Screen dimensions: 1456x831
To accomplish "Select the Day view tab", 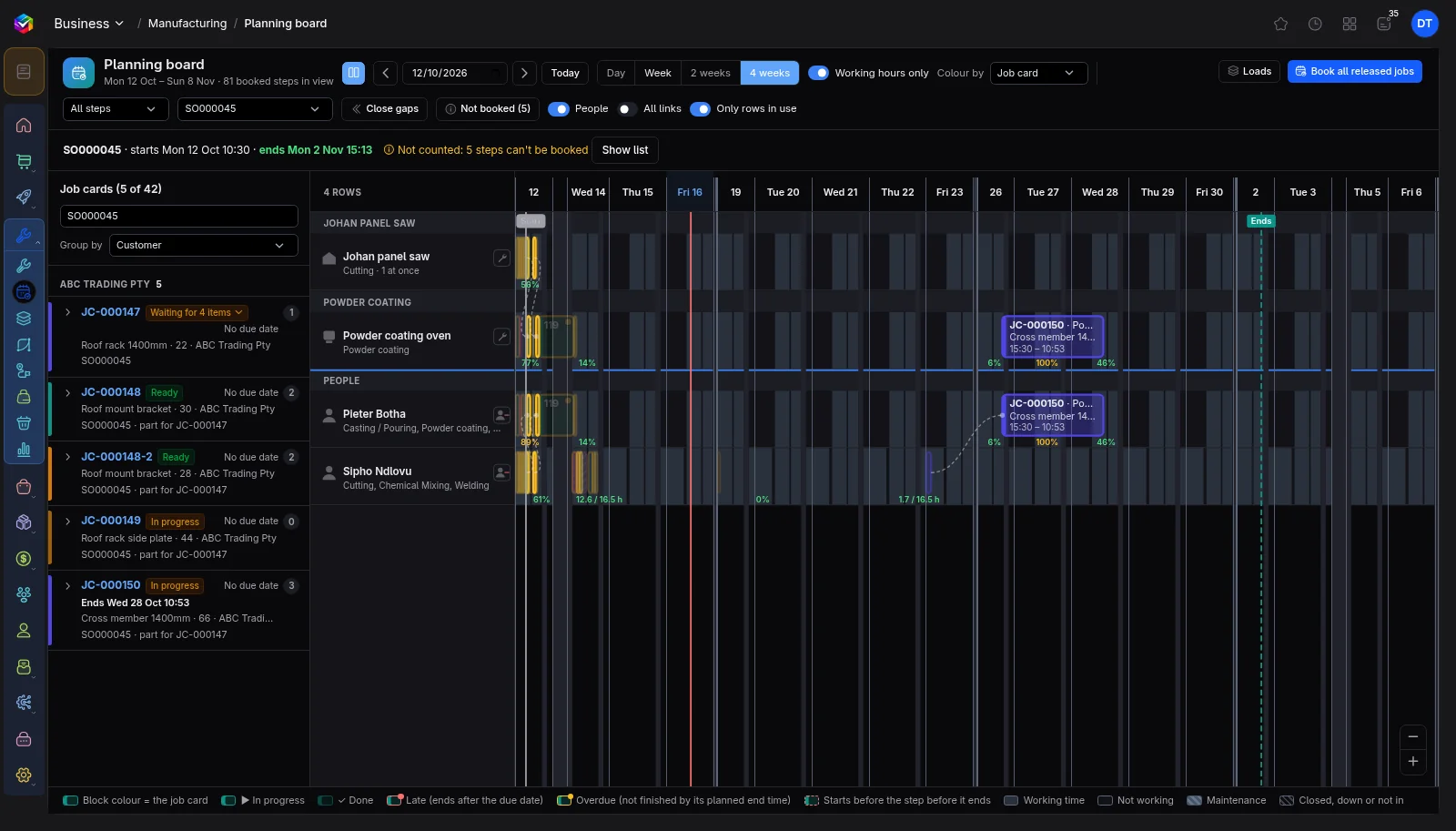I will click(x=616, y=73).
